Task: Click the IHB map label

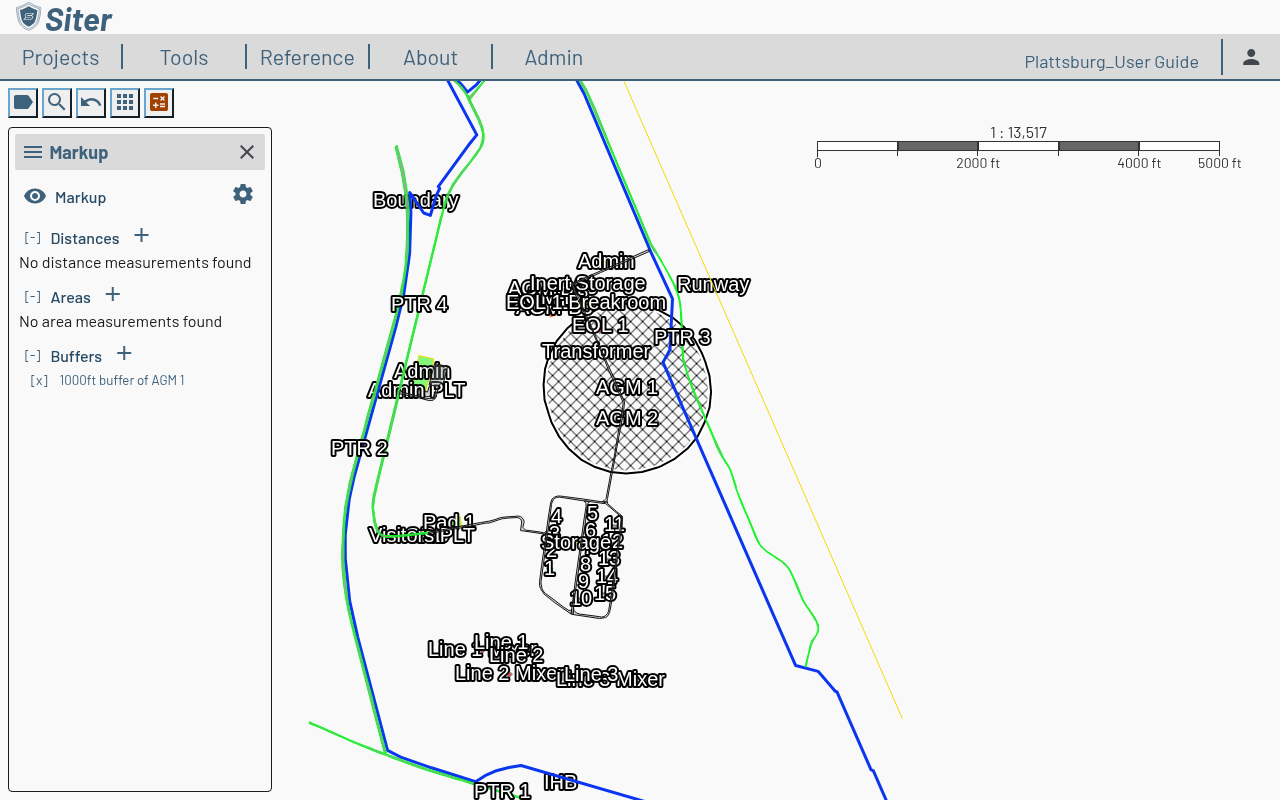Action: (x=561, y=782)
